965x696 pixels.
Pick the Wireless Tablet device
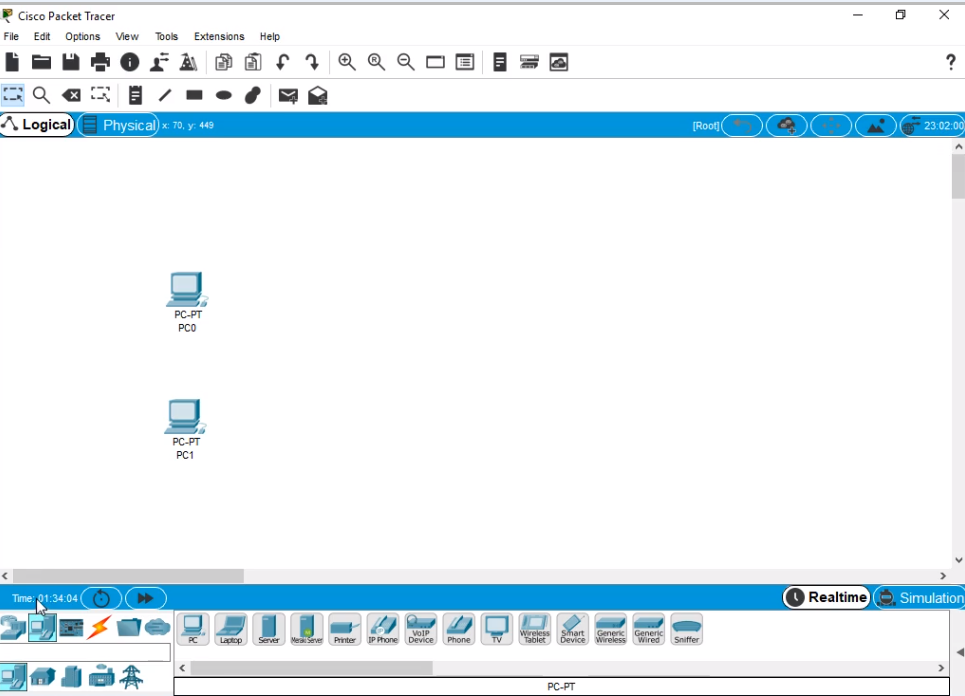tap(535, 630)
